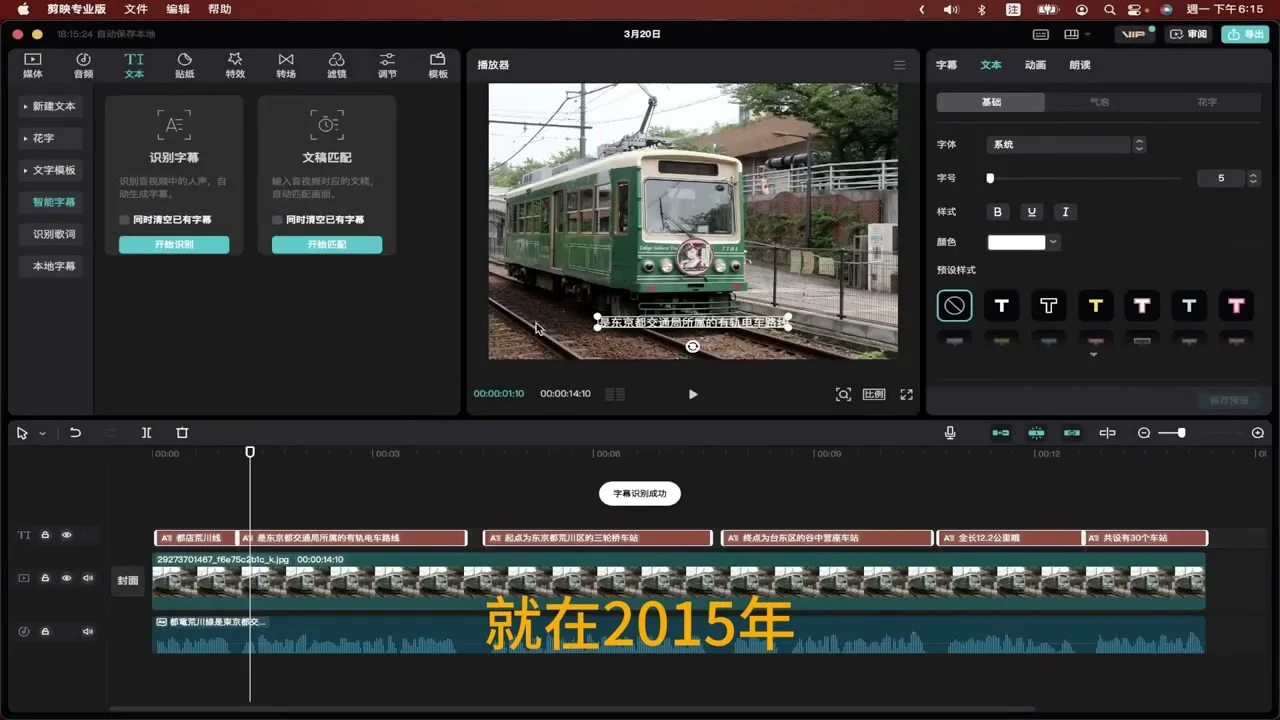Image resolution: width=1280 pixels, height=720 pixels.
Task: Delete selected clip with trash icon
Action: (x=182, y=433)
